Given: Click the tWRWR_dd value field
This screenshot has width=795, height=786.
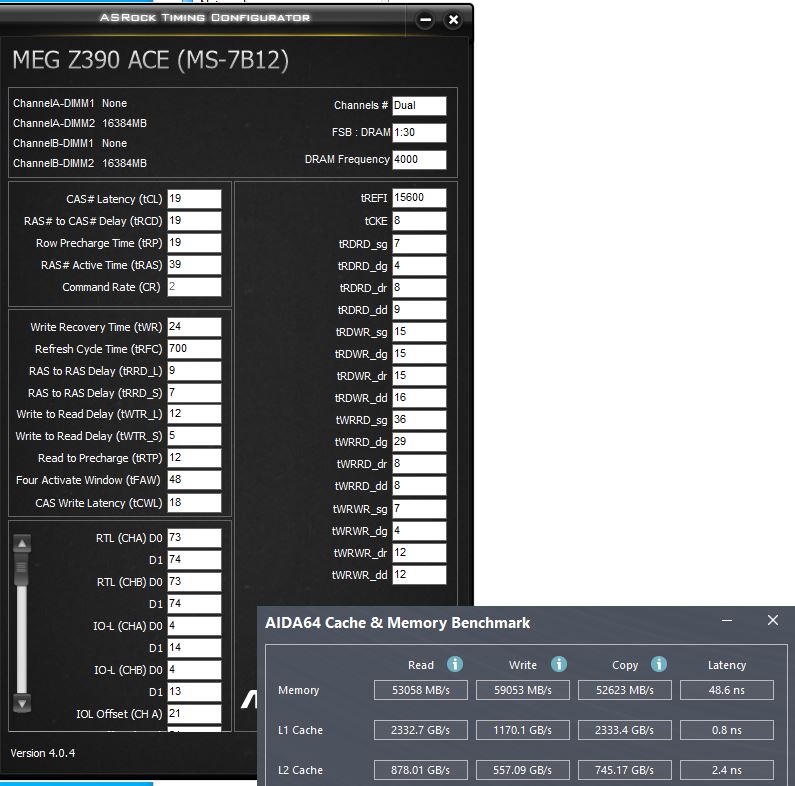Looking at the screenshot, I should coord(419,575).
